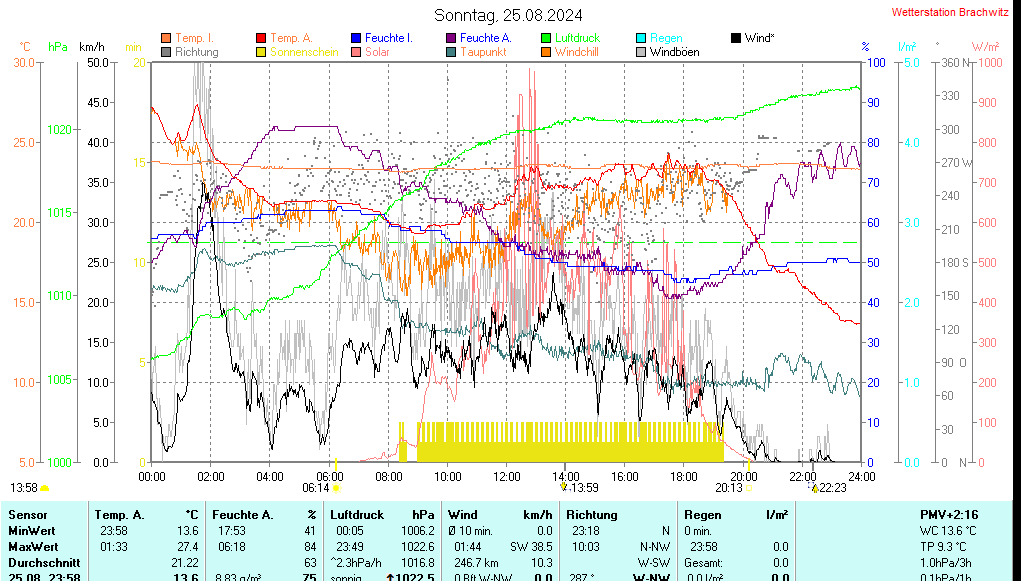Click the PMV+2:16 value in the table
The height and width of the screenshot is (581, 1021).
[x=946, y=515]
